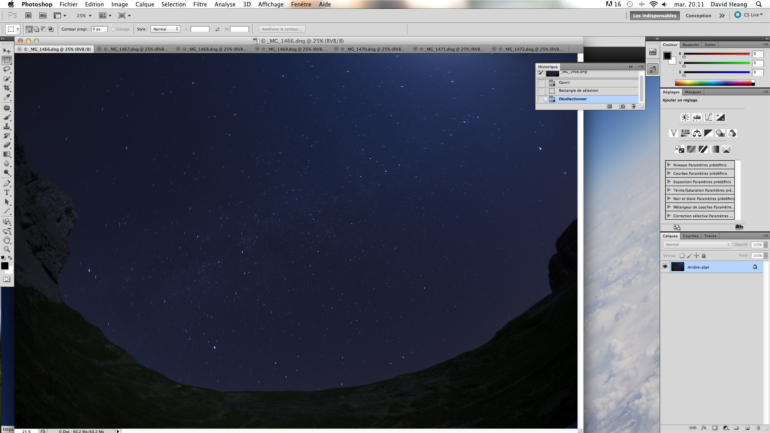Expand Courbes Paramètres prédéfinis list
Screen dimensions: 770x433
click(669, 173)
